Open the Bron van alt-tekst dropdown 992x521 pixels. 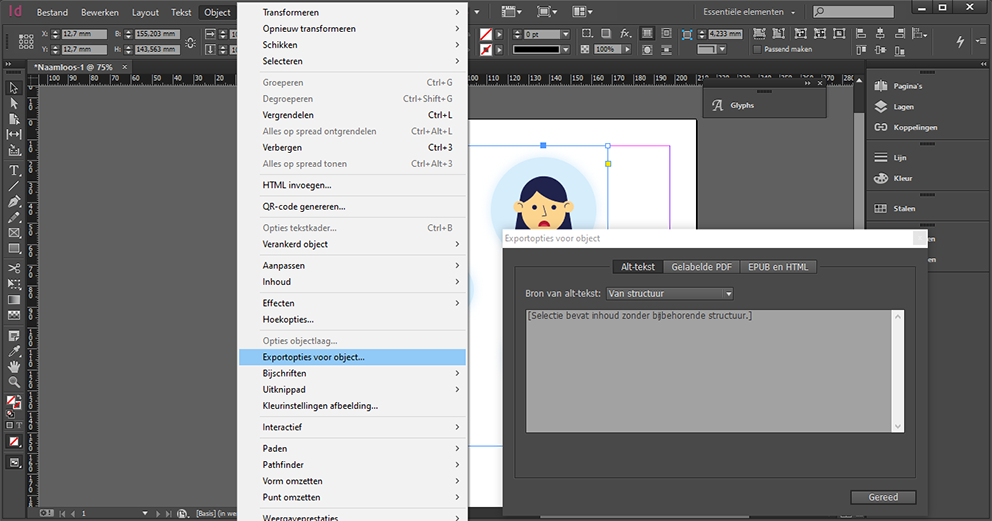670,294
